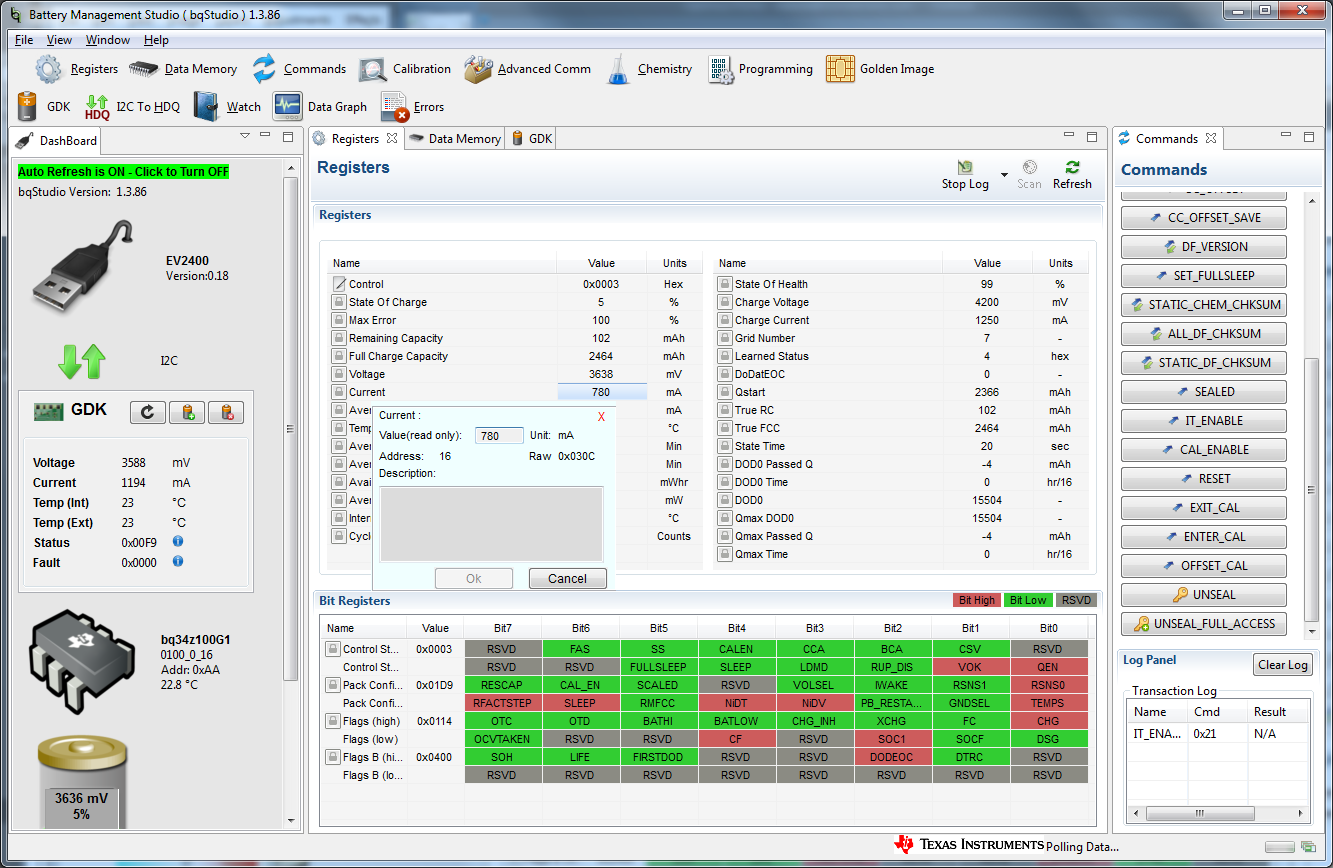Select the DashBoard tab

(x=56, y=141)
